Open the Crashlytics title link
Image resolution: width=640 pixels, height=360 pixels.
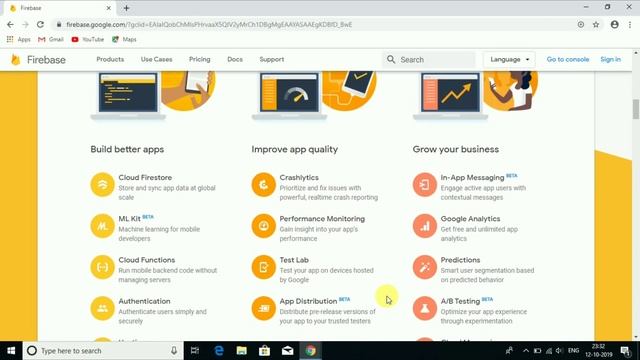[299, 178]
